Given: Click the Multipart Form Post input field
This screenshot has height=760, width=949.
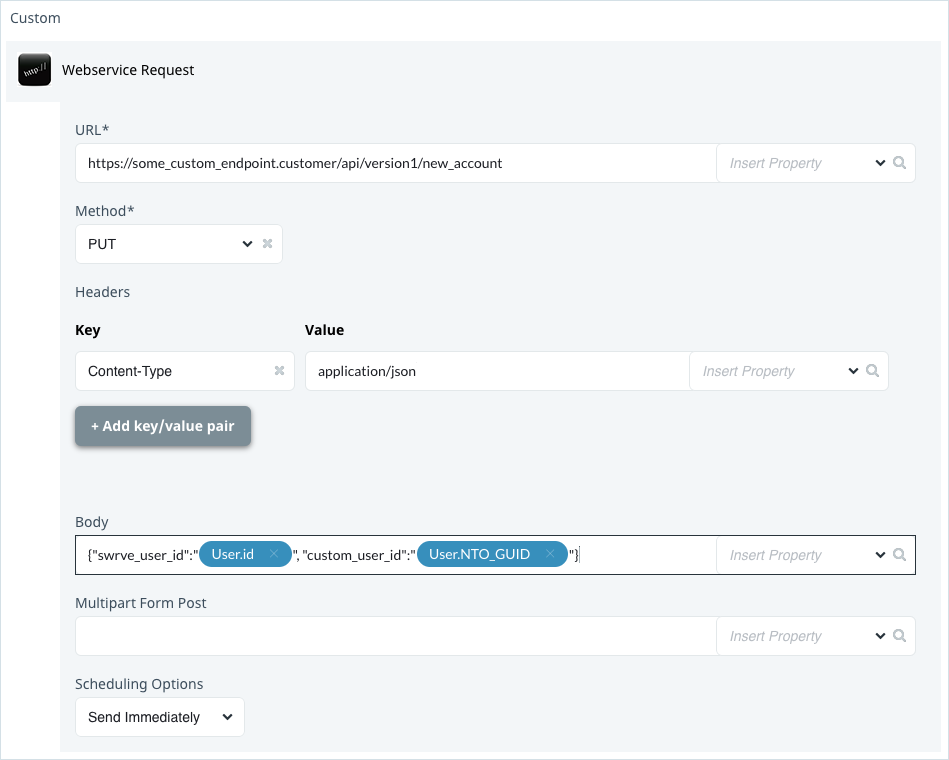Looking at the screenshot, I should pyautogui.click(x=396, y=636).
